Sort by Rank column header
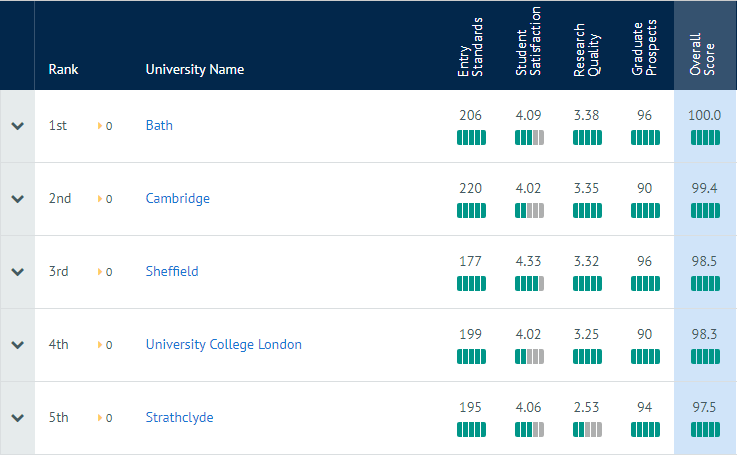 click(x=63, y=69)
